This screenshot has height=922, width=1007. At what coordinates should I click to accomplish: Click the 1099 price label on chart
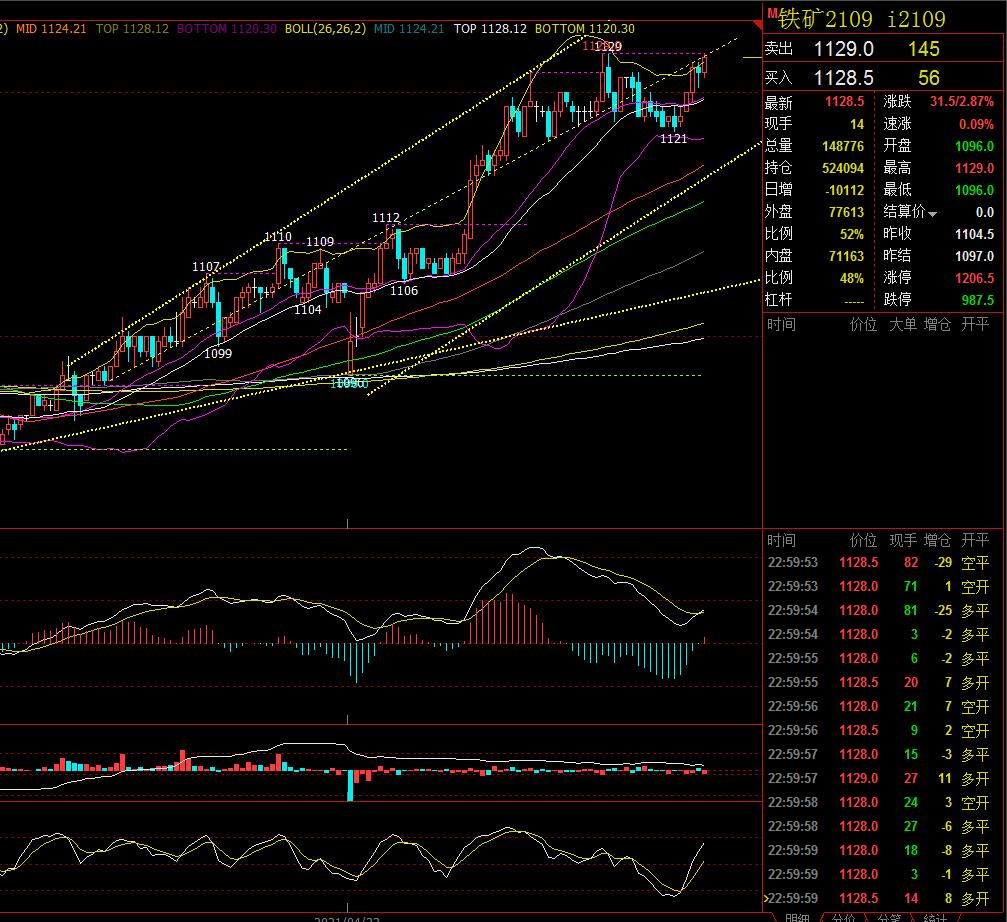(218, 353)
